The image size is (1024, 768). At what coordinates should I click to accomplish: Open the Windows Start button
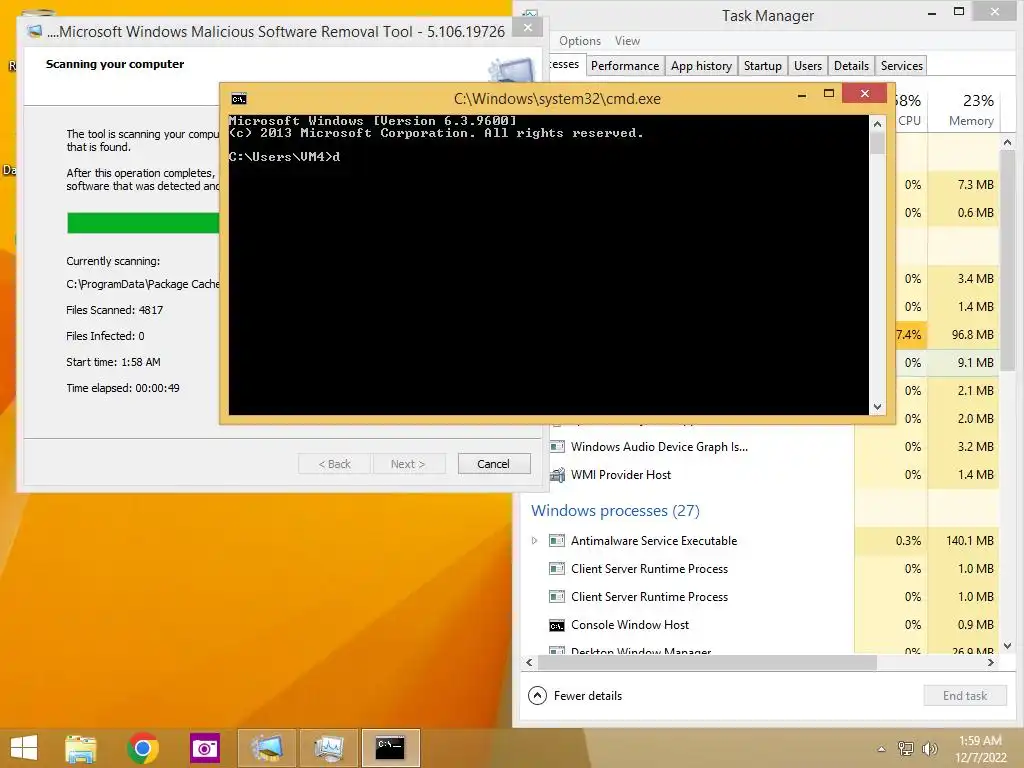click(24, 748)
